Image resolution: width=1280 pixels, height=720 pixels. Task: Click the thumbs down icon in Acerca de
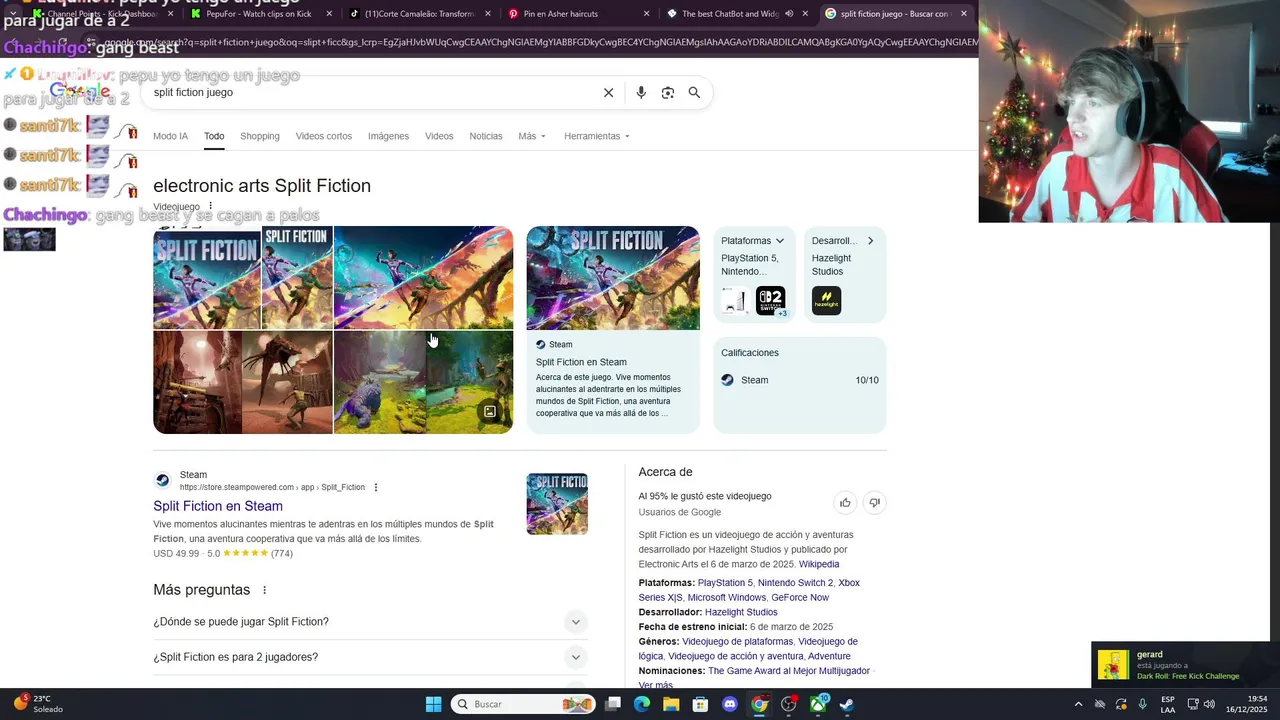pos(874,503)
